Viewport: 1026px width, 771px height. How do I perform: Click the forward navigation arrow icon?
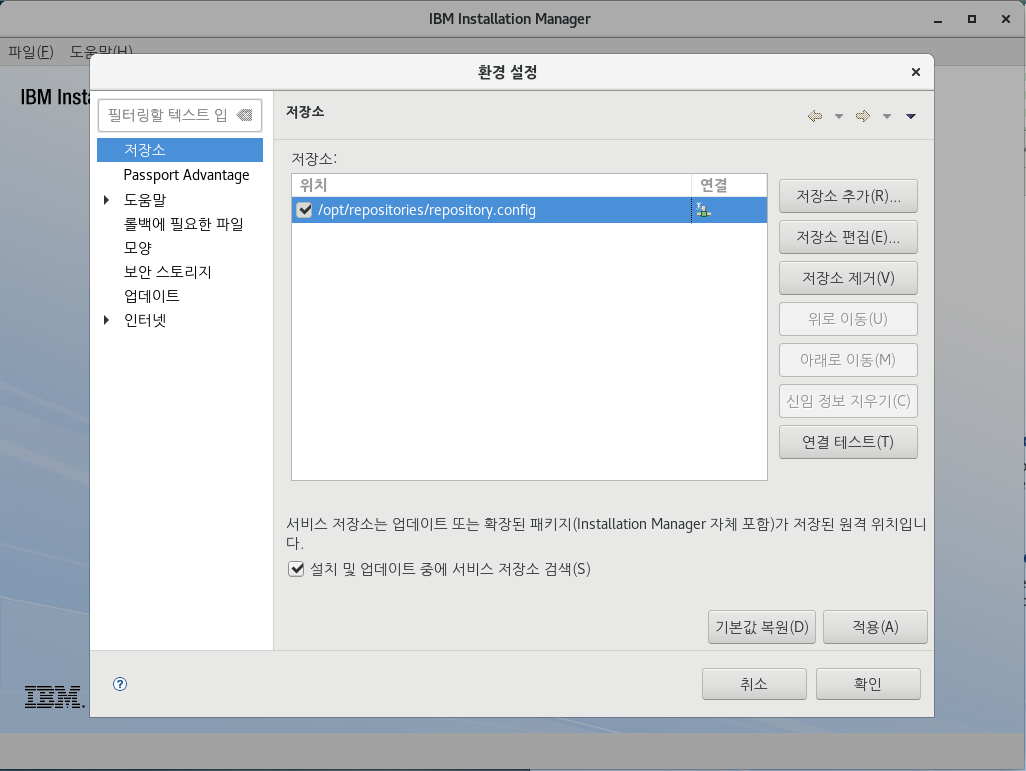(863, 116)
